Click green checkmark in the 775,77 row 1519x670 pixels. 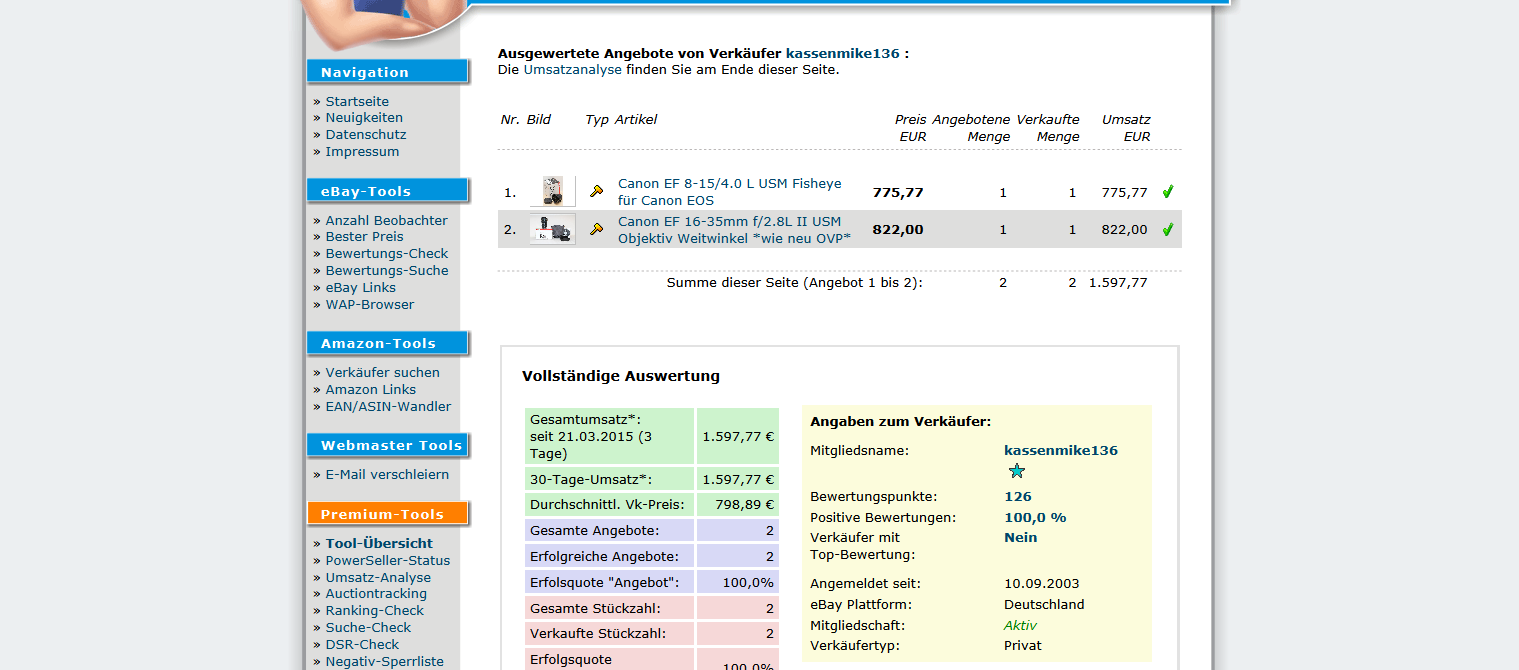coord(1167,192)
